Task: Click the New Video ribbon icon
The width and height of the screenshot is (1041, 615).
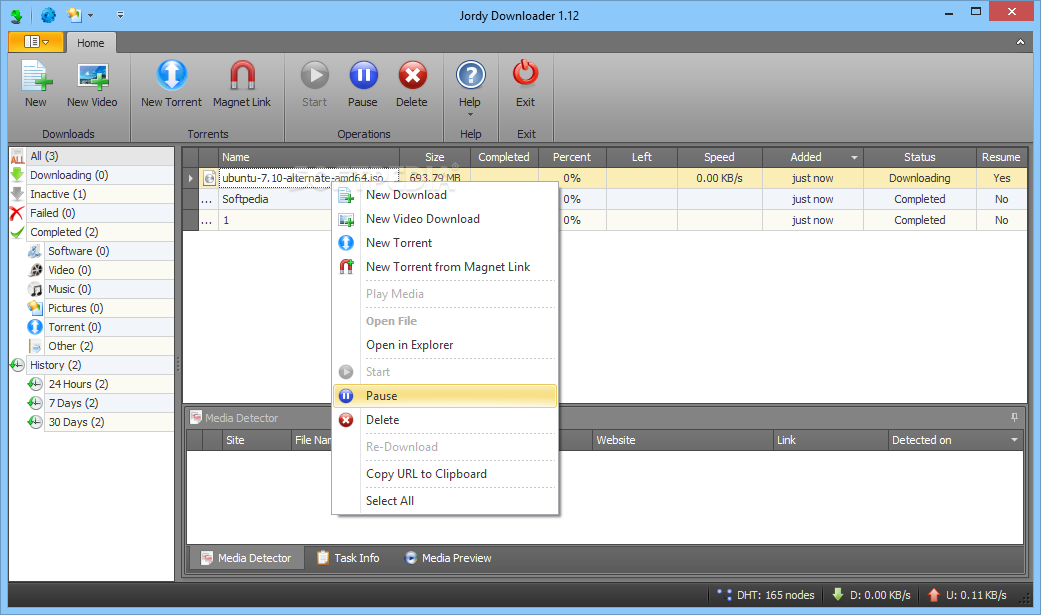Action: [92, 76]
